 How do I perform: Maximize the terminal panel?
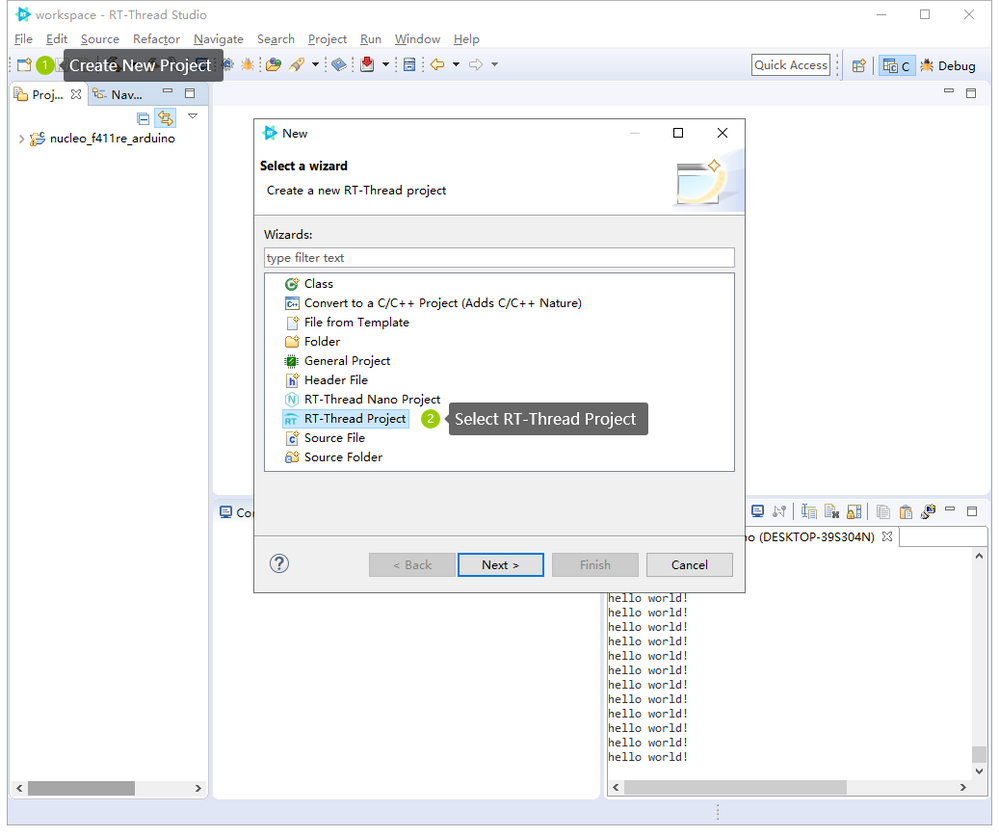972,511
